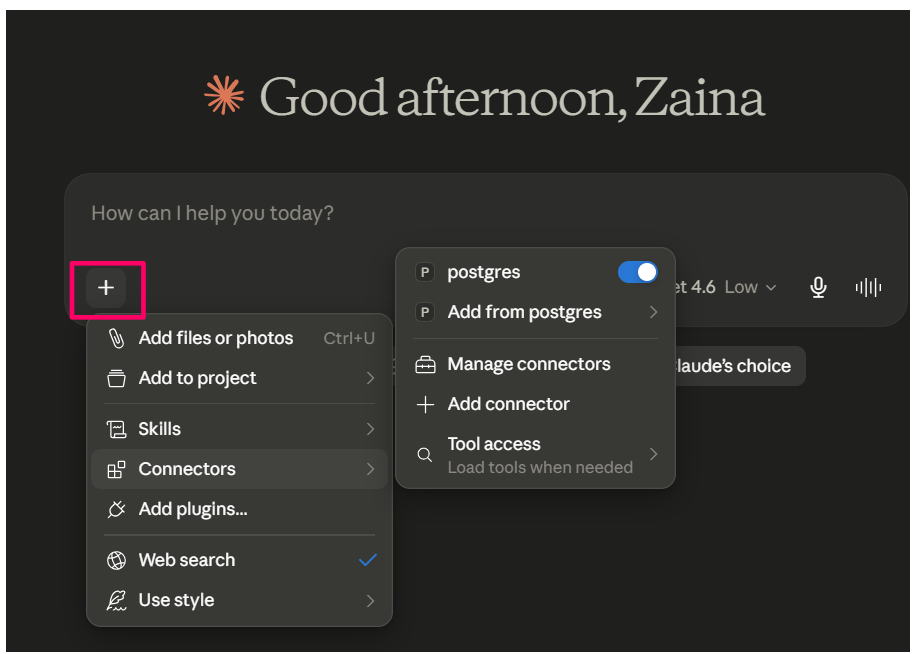Click the plus attachment button
915x654 pixels.
tap(106, 288)
